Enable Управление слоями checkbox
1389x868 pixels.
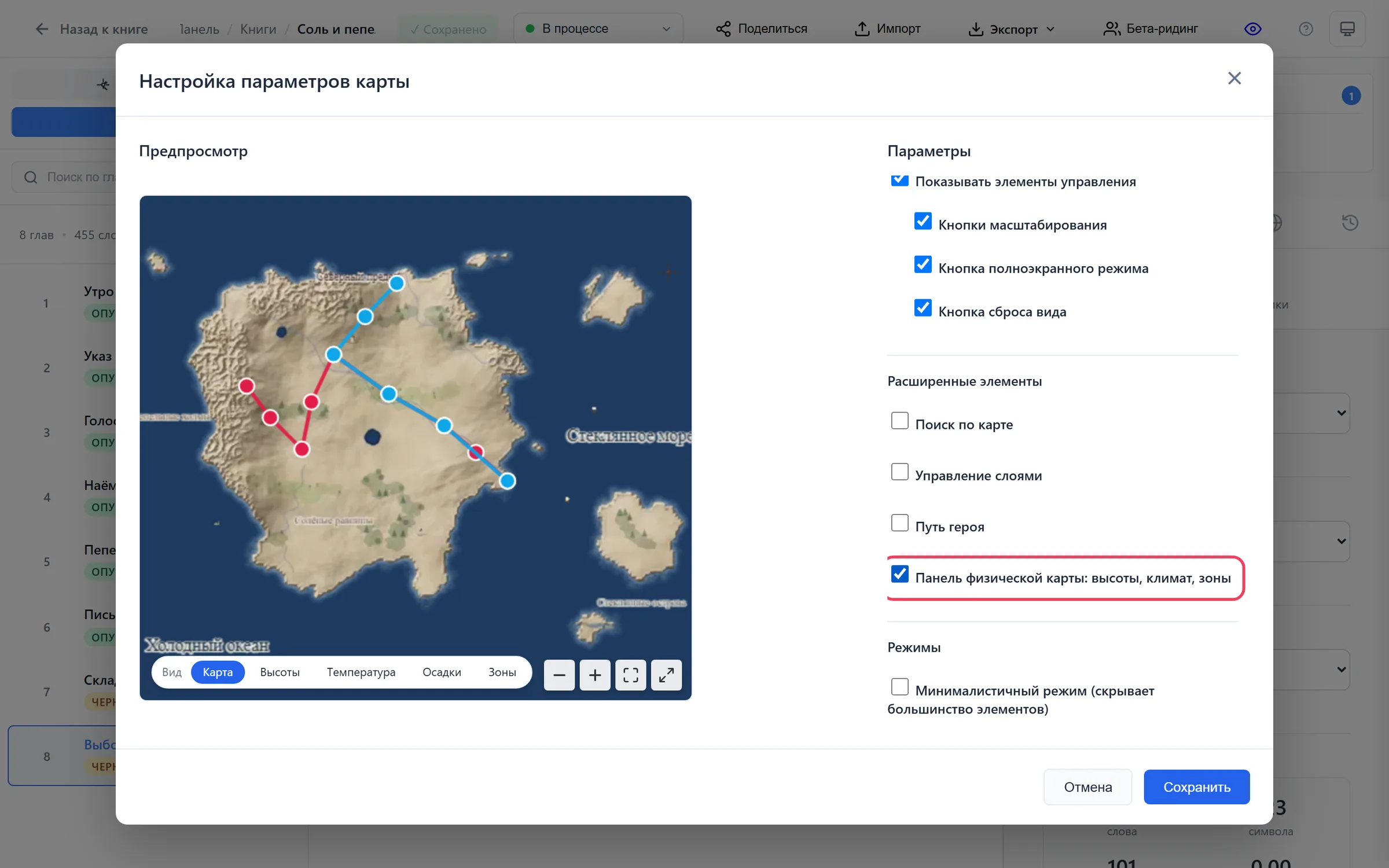(x=899, y=472)
